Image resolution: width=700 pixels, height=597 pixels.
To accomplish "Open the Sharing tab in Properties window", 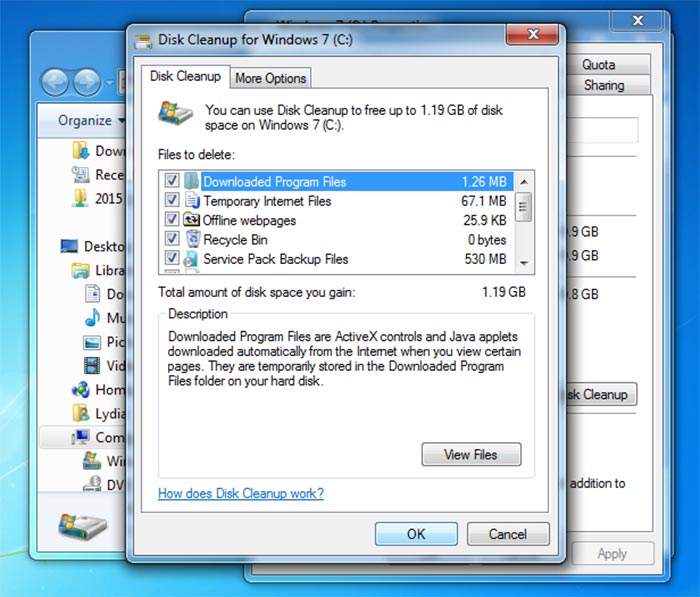I will pyautogui.click(x=604, y=85).
